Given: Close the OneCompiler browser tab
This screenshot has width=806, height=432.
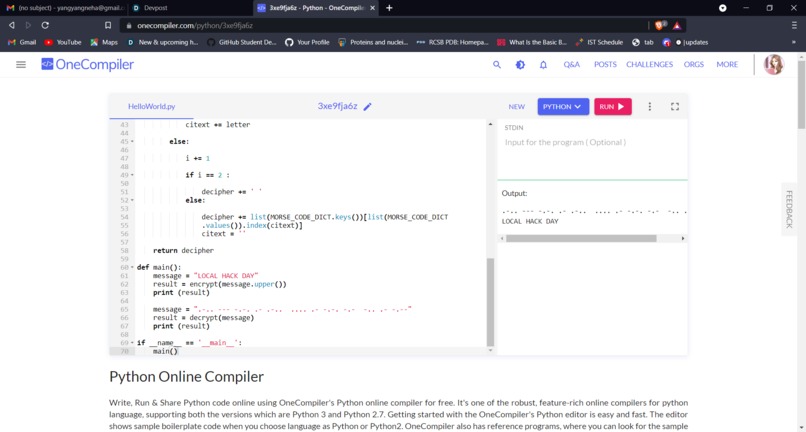Looking at the screenshot, I should coord(372,8).
